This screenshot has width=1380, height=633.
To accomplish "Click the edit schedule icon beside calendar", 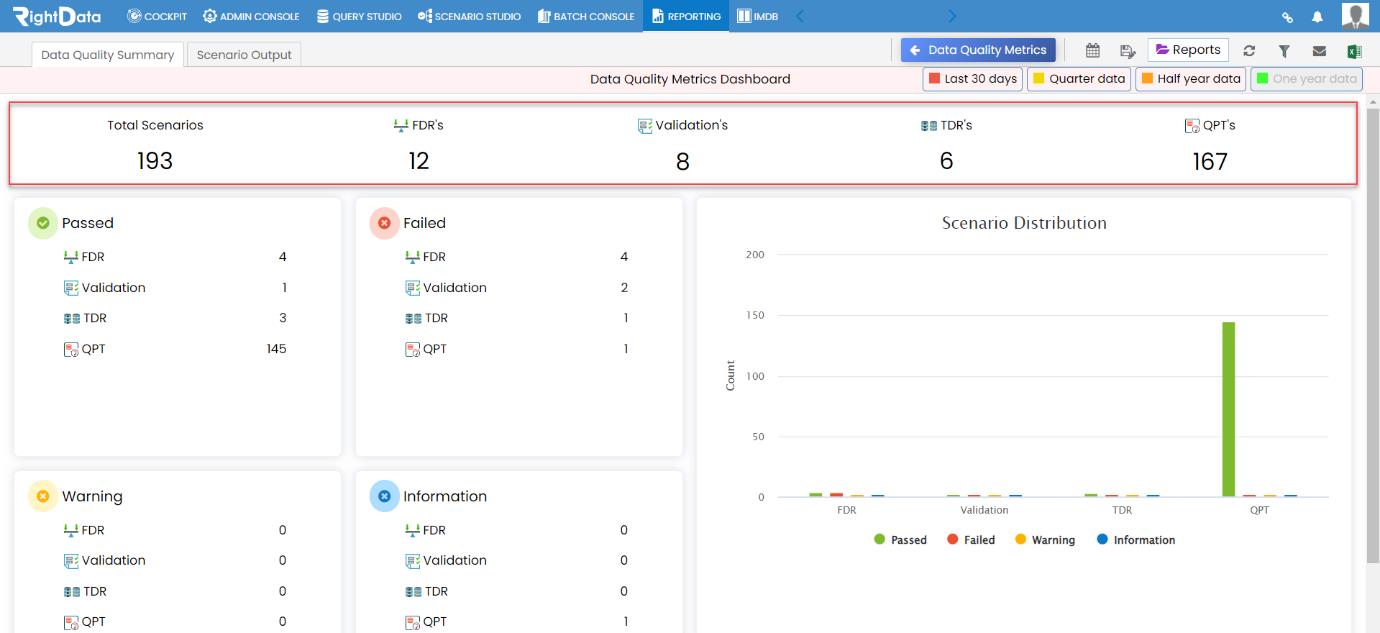I will [x=1128, y=51].
